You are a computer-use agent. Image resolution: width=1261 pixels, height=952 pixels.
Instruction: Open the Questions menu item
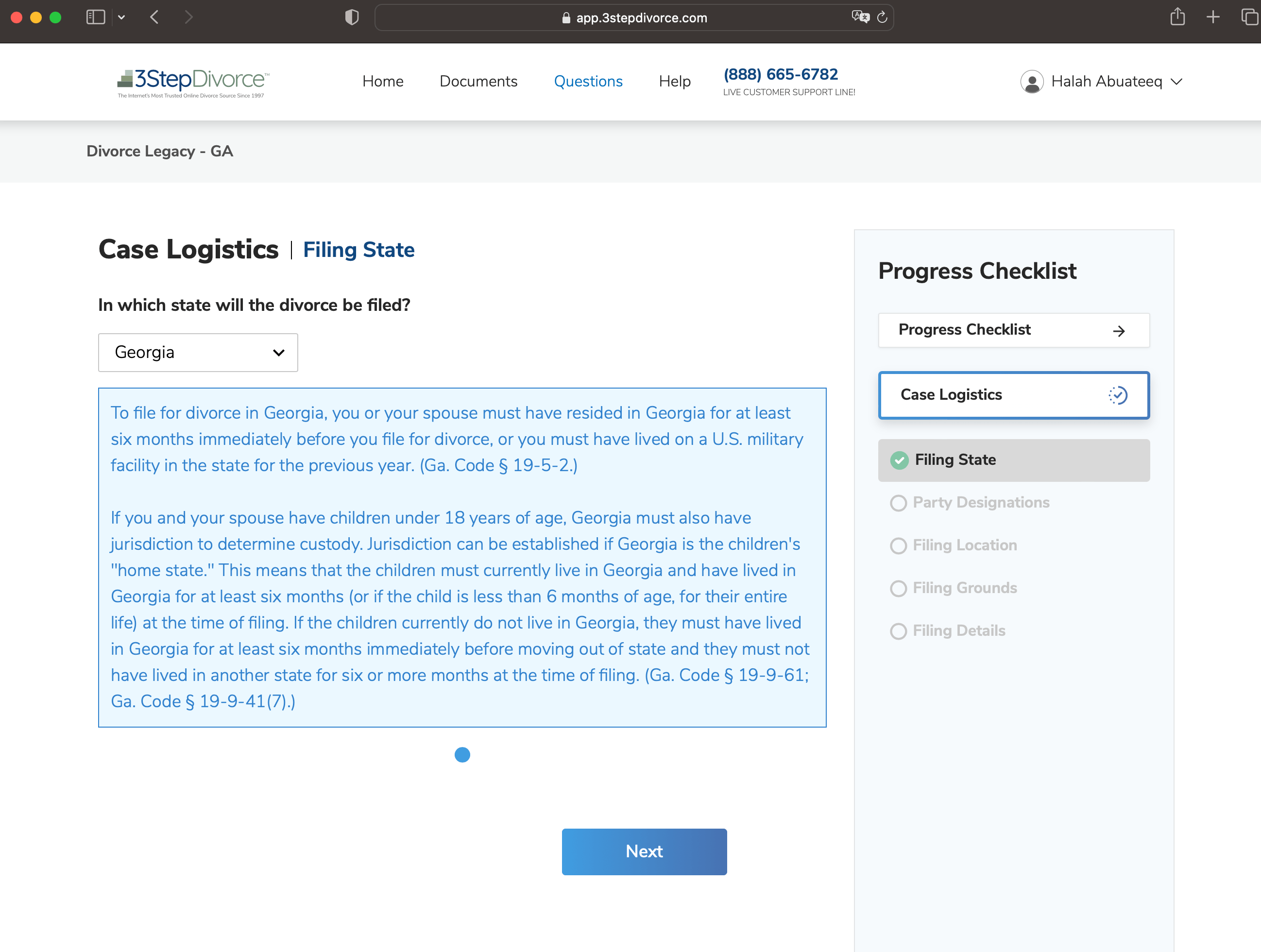(588, 82)
